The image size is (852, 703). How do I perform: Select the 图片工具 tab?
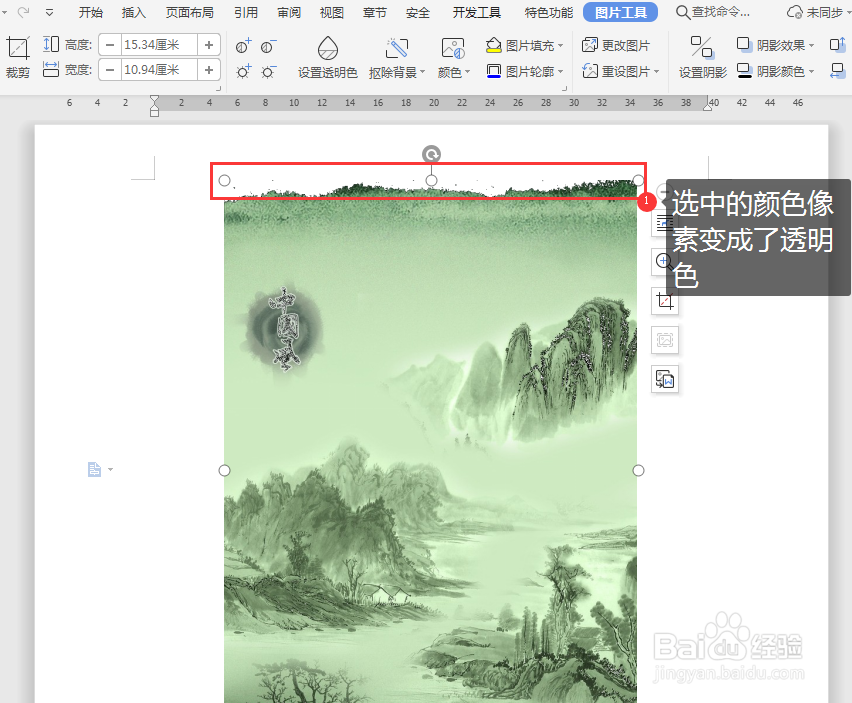pyautogui.click(x=621, y=12)
